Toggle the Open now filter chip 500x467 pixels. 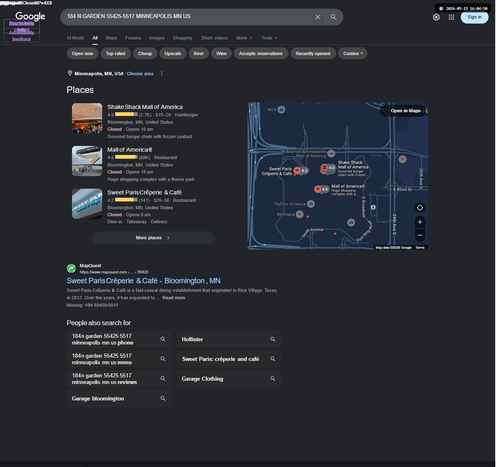point(82,53)
